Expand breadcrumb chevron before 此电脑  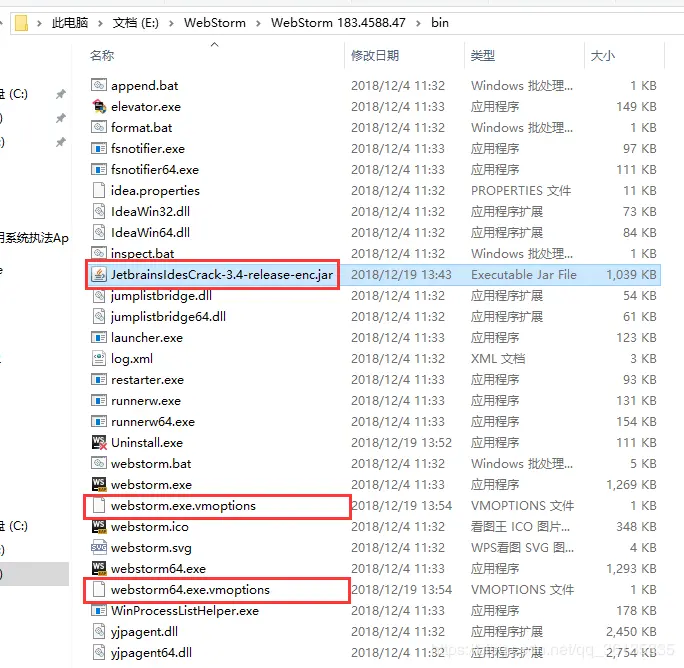(39, 23)
